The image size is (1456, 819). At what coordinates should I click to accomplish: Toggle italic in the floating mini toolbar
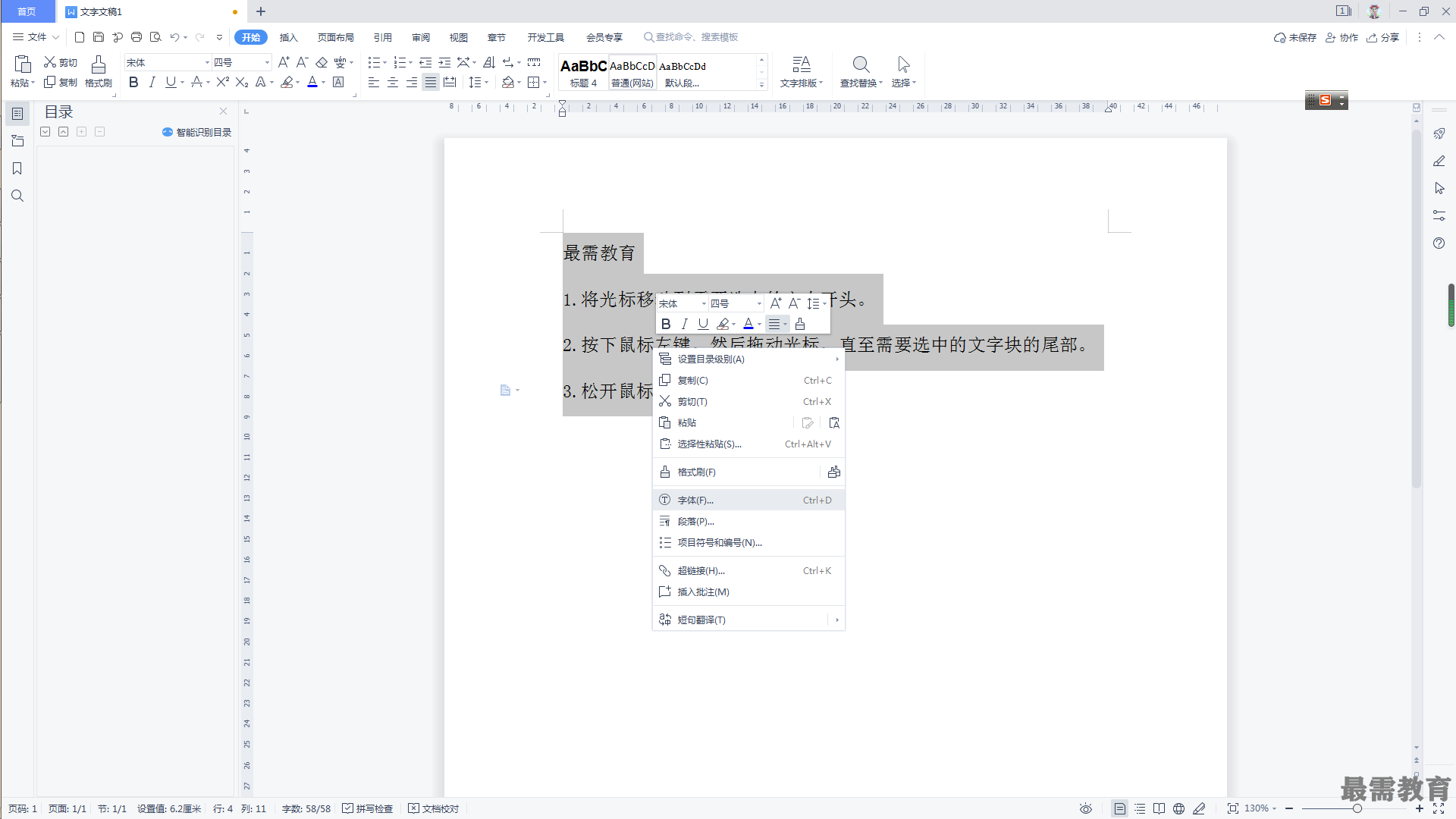click(x=685, y=324)
